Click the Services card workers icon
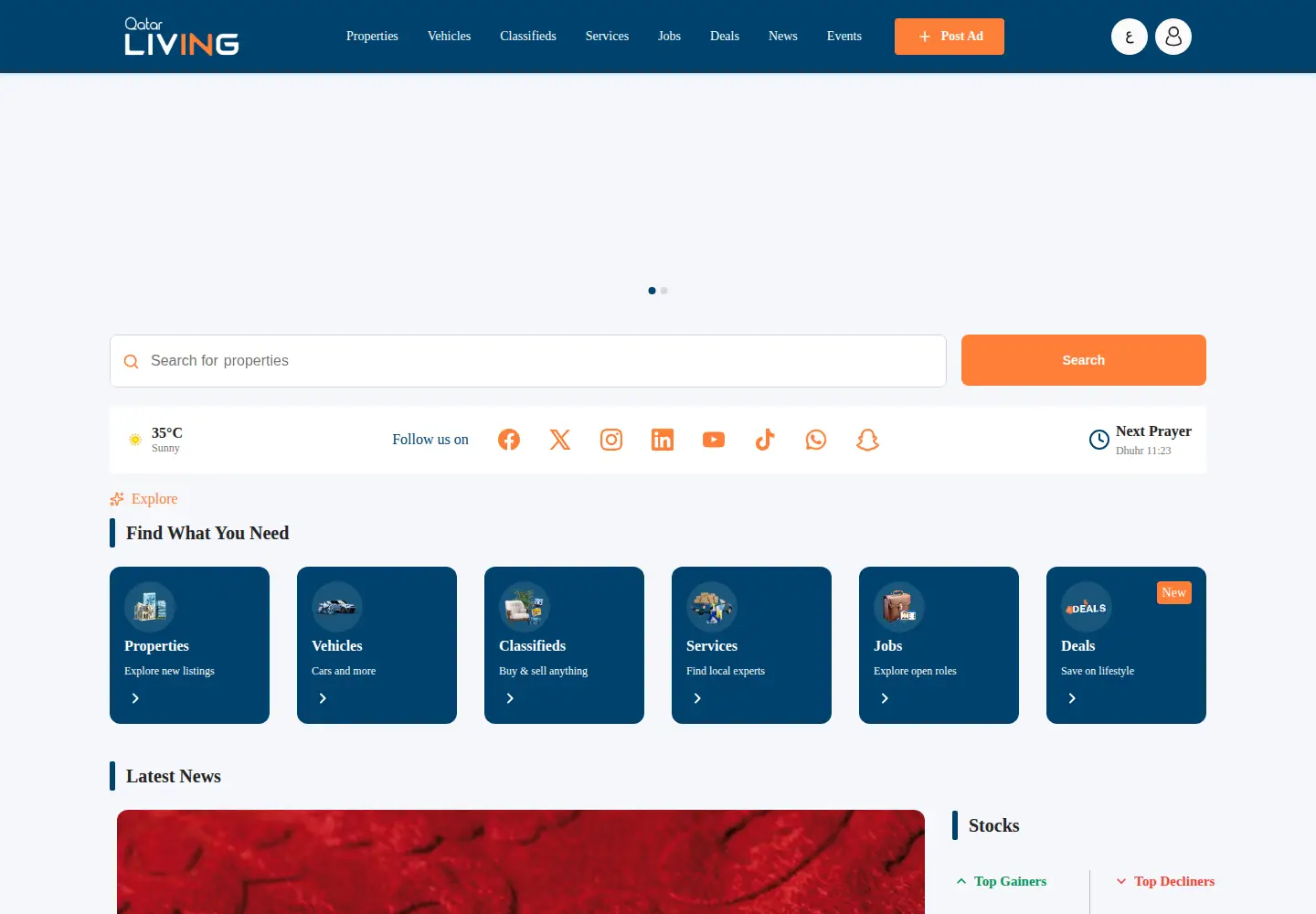 tap(712, 607)
